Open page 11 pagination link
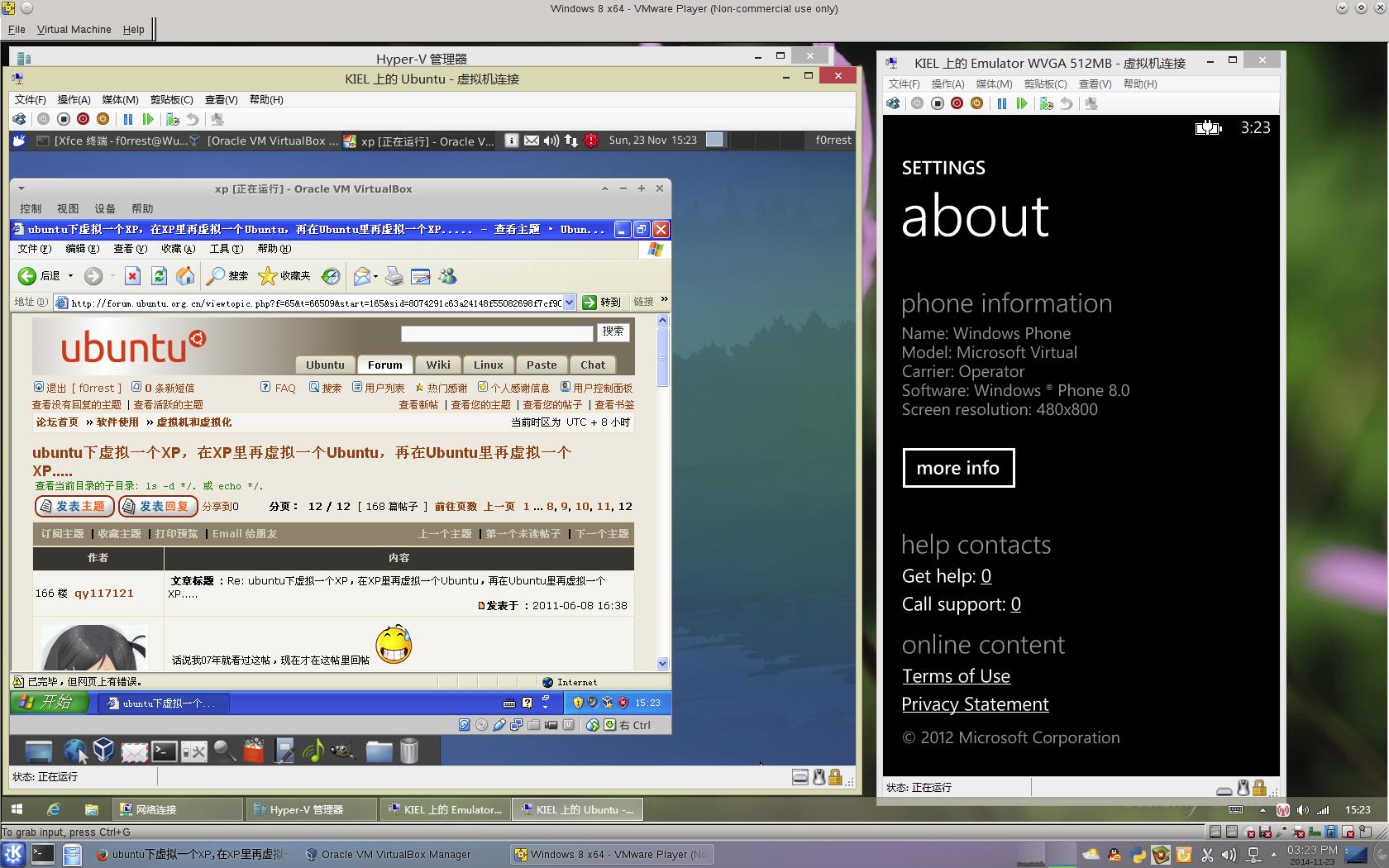The width and height of the screenshot is (1389, 868). point(604,506)
